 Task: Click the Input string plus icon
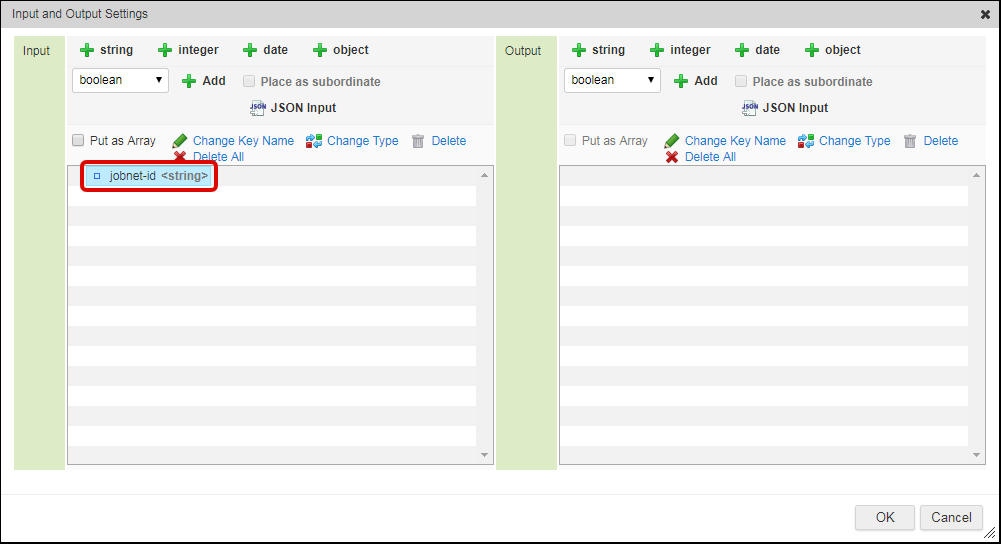(87, 50)
